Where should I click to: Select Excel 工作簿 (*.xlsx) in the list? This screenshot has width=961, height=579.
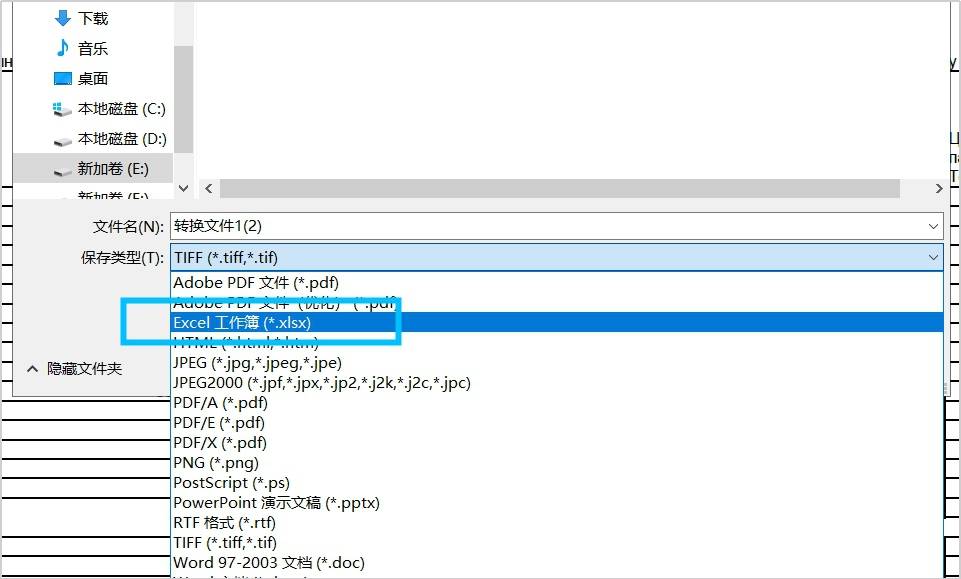pos(556,322)
